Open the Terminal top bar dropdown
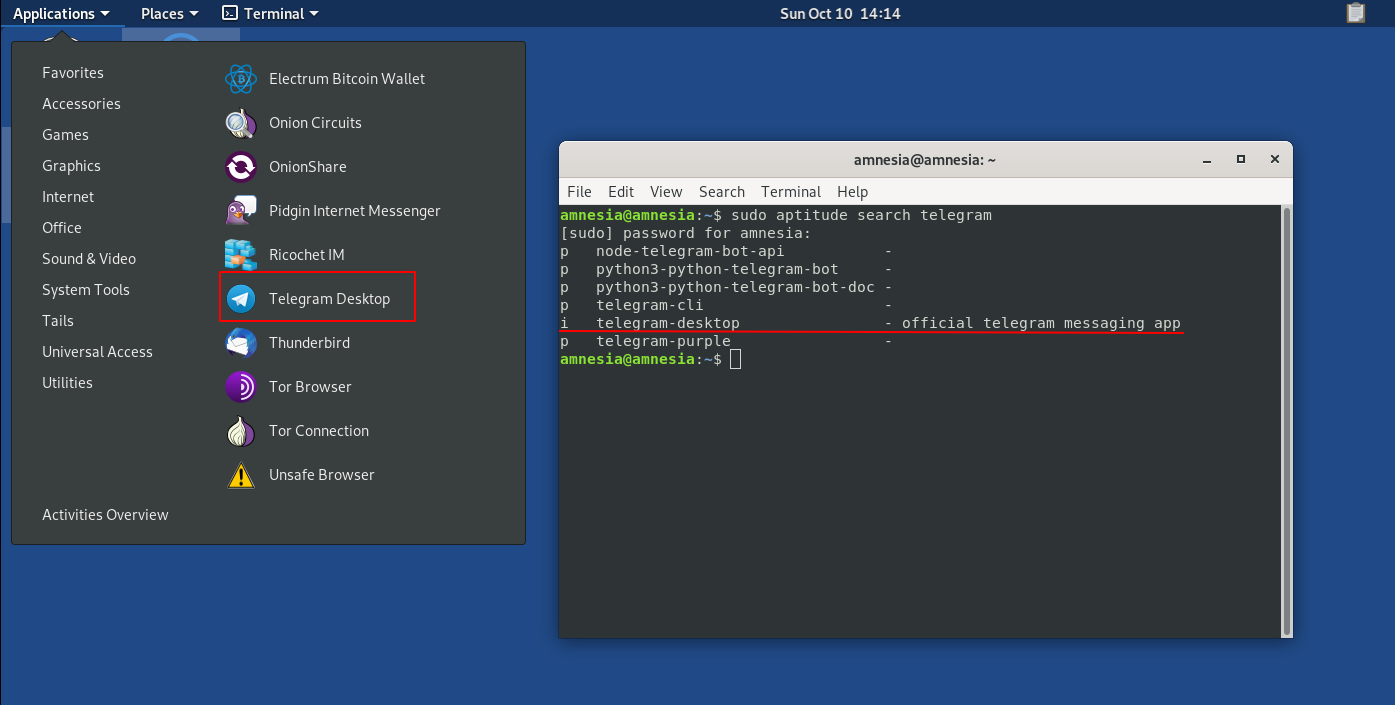1395x705 pixels. click(x=270, y=14)
